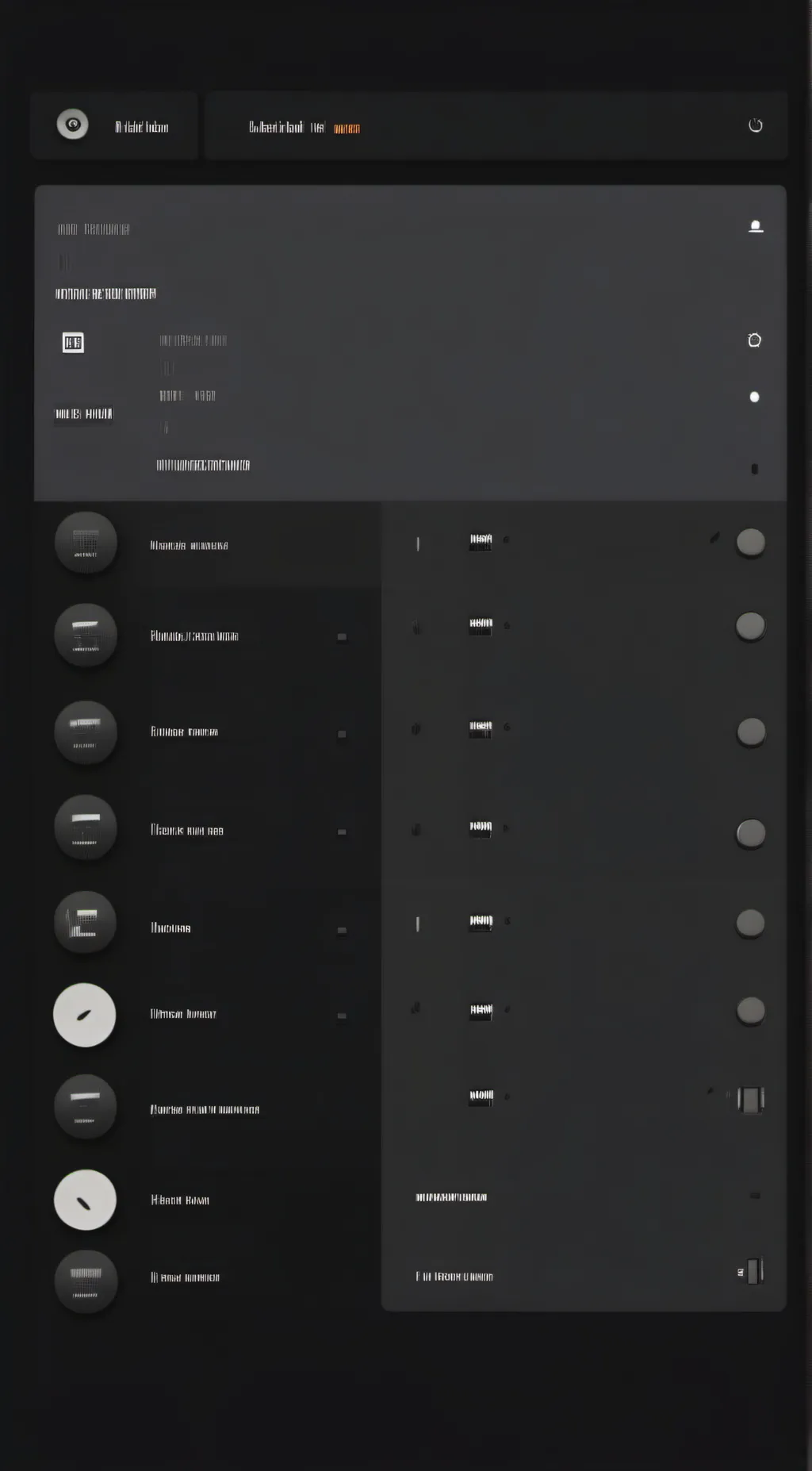Click the second dark round icon in list
This screenshot has width=812, height=1471.
[x=86, y=636]
